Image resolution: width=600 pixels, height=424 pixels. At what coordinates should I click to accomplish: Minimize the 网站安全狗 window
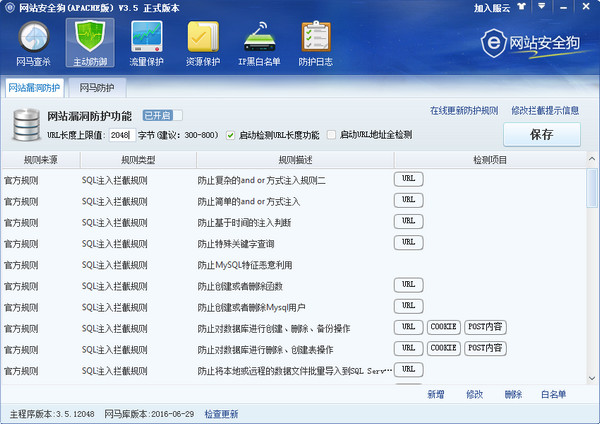coord(563,7)
